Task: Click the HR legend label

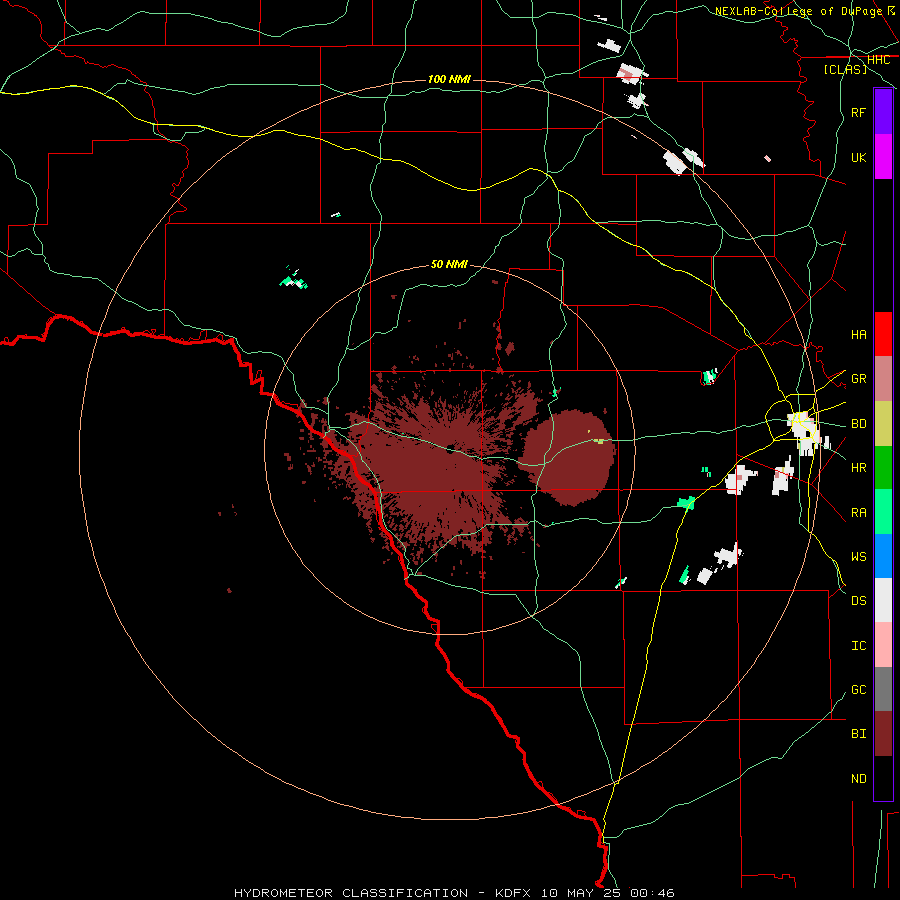Action: (858, 468)
